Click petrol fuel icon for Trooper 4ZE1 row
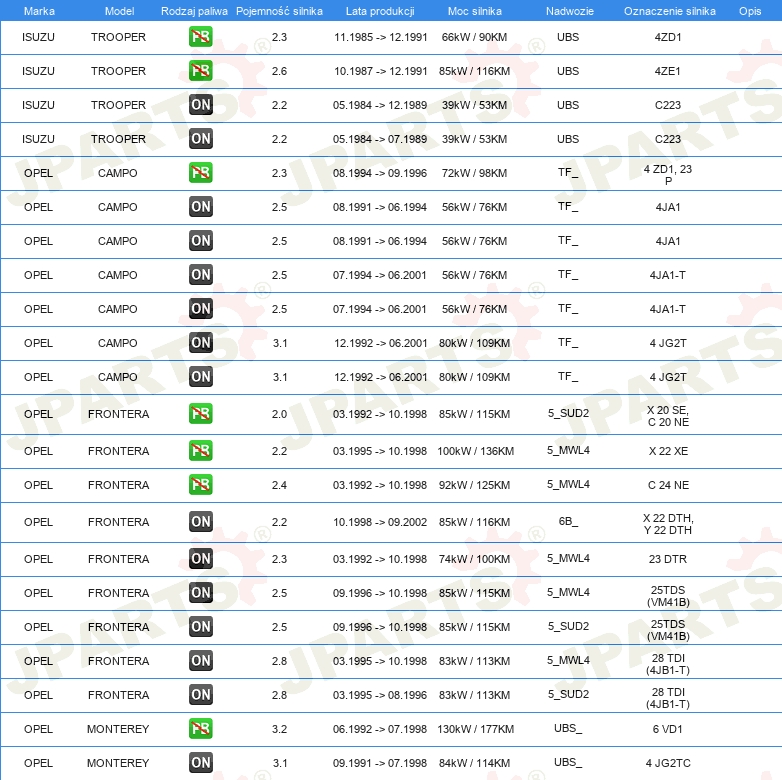 [200, 71]
